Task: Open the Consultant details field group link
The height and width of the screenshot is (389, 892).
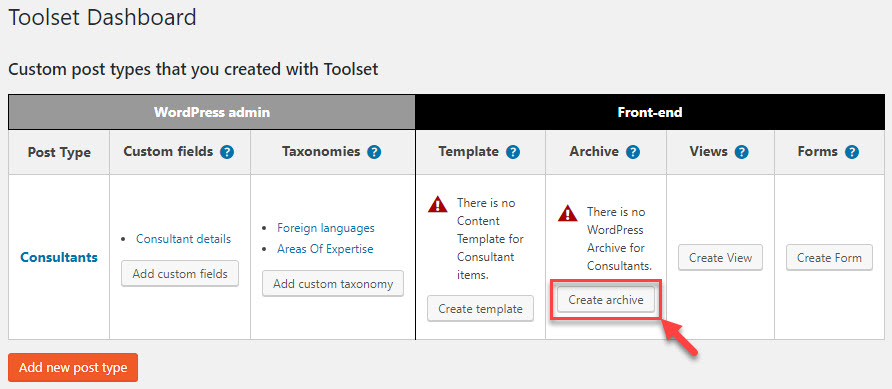Action: click(x=183, y=239)
